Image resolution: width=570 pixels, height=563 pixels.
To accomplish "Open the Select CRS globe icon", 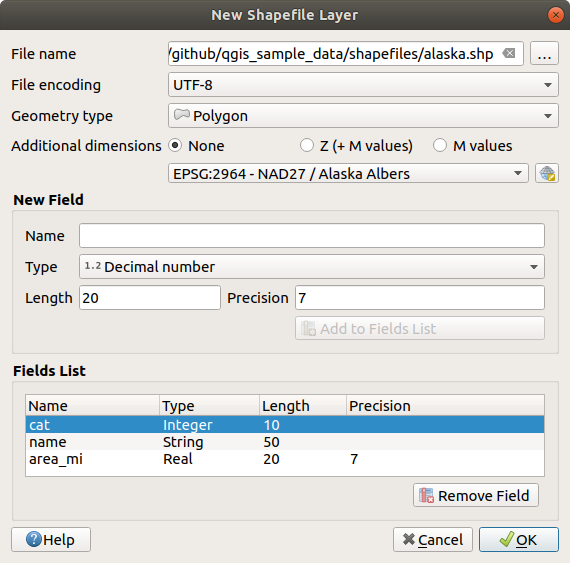I will coord(547,173).
